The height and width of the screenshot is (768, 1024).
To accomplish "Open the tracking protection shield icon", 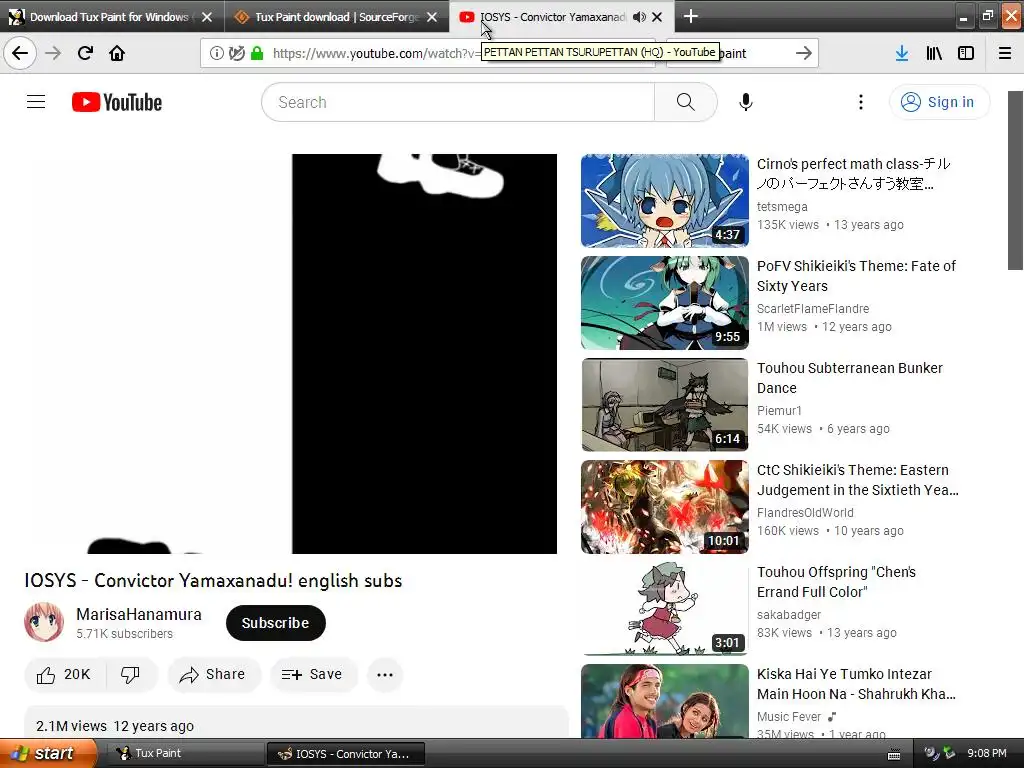I will pyautogui.click(x=237, y=53).
